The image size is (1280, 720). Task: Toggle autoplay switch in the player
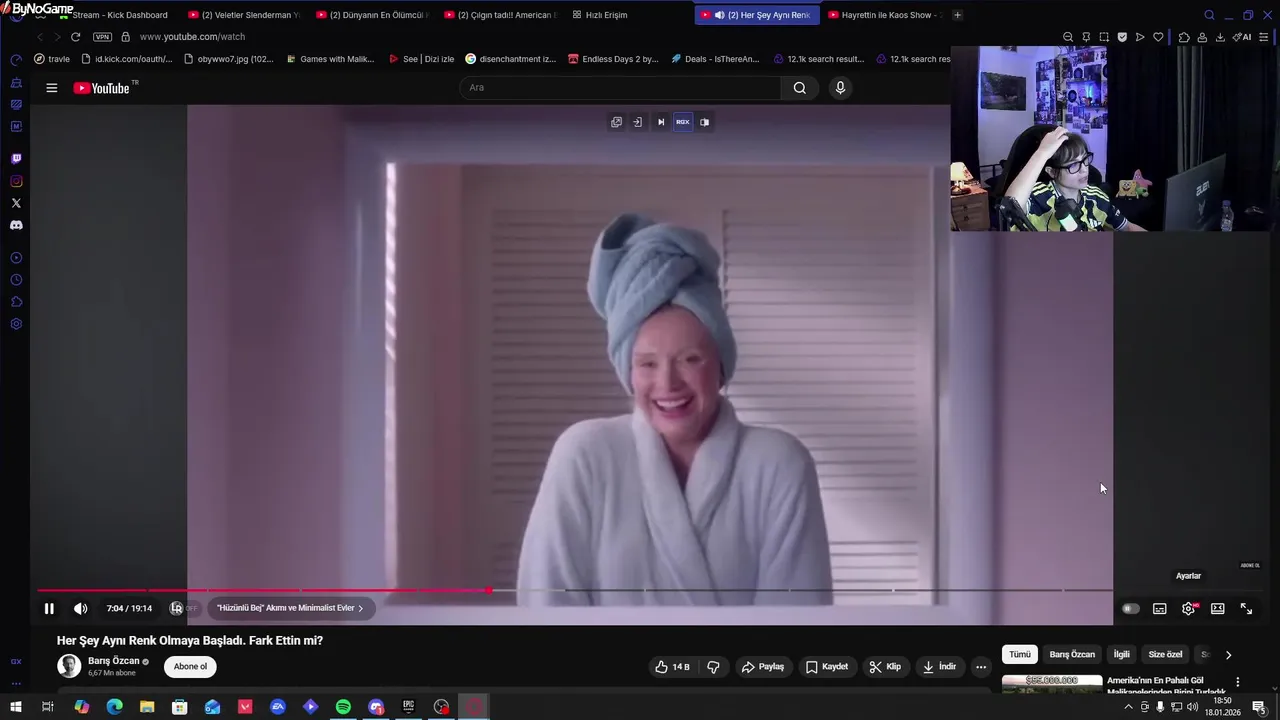[x=1130, y=608]
